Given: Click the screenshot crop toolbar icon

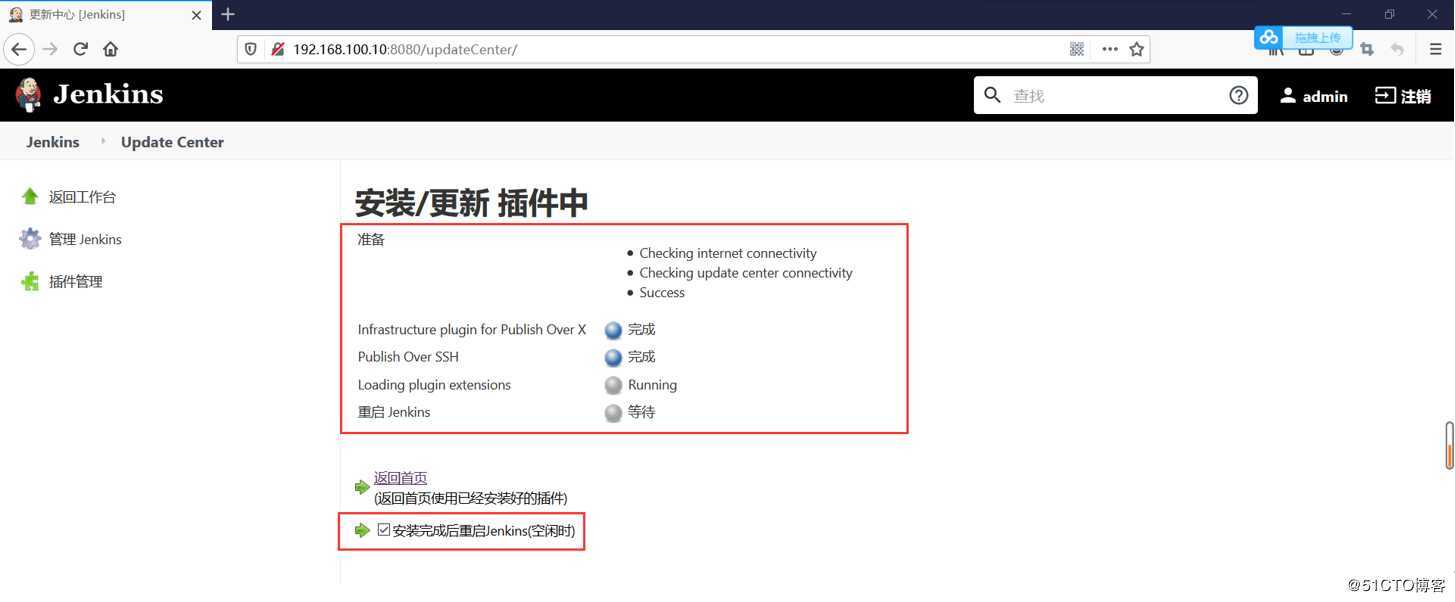Looking at the screenshot, I should click(1367, 49).
